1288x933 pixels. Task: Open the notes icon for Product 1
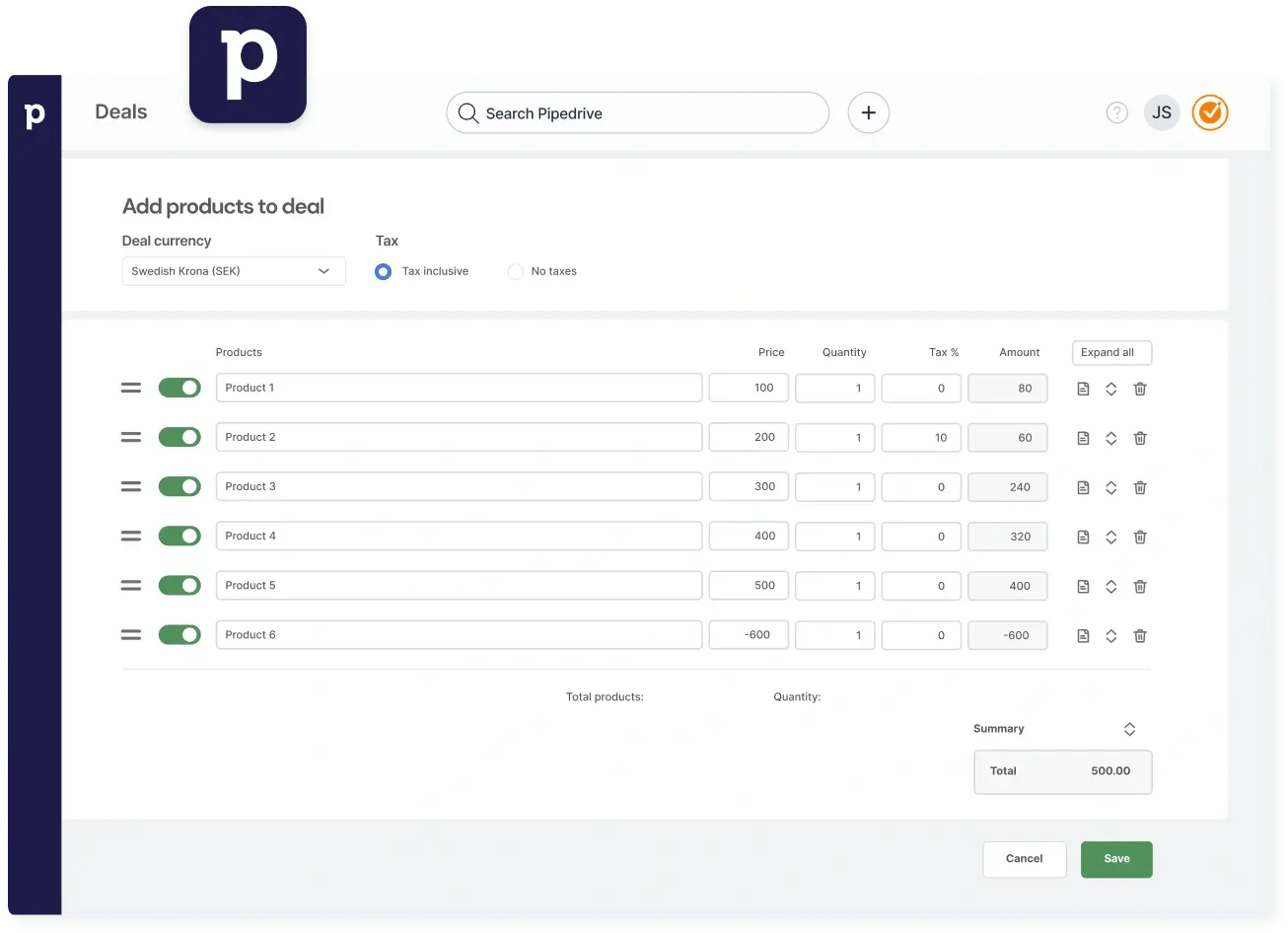[1083, 389]
